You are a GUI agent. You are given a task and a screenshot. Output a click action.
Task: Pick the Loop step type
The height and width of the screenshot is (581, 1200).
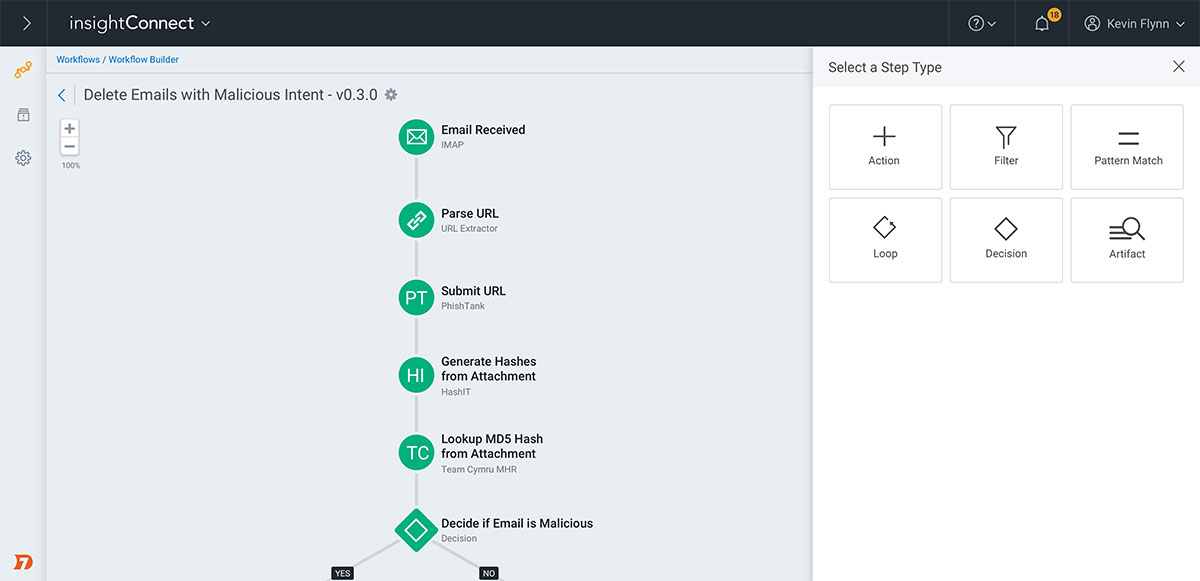(885, 240)
